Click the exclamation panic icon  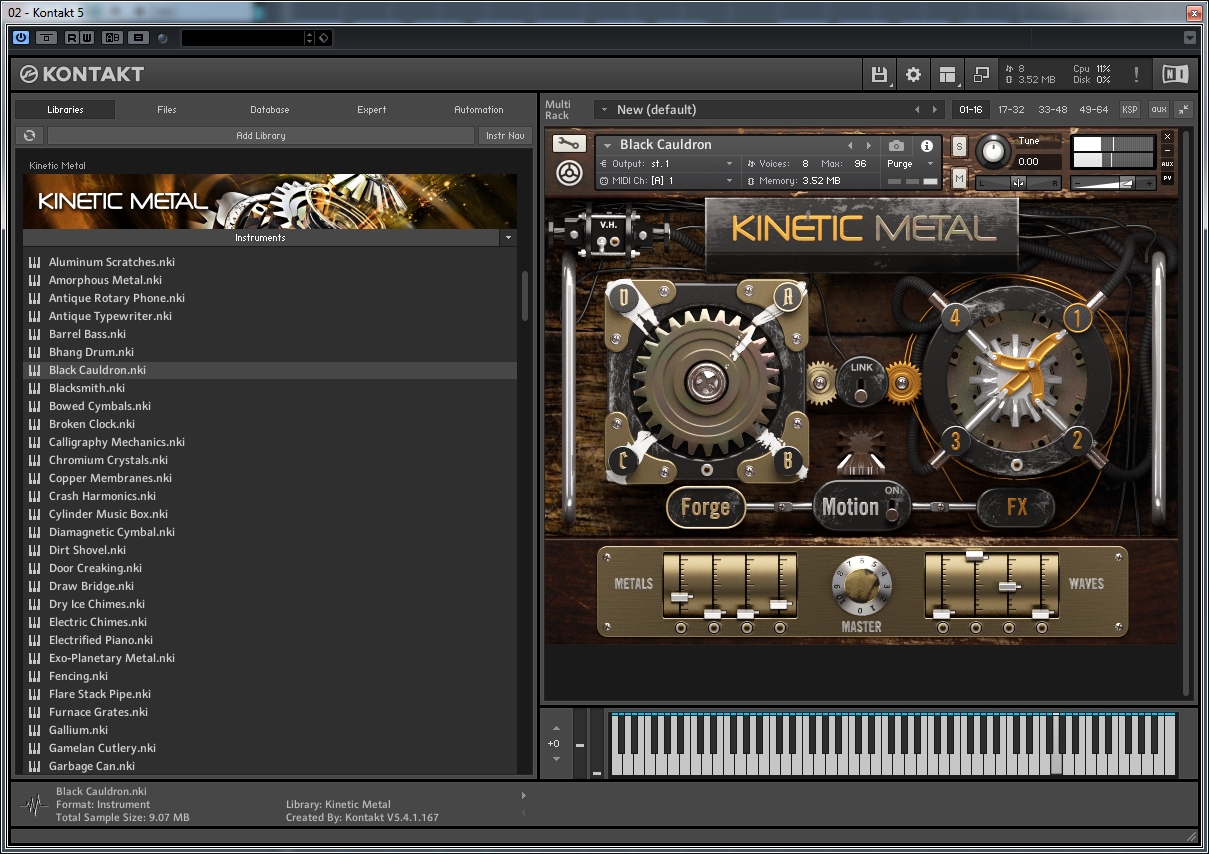click(1136, 74)
